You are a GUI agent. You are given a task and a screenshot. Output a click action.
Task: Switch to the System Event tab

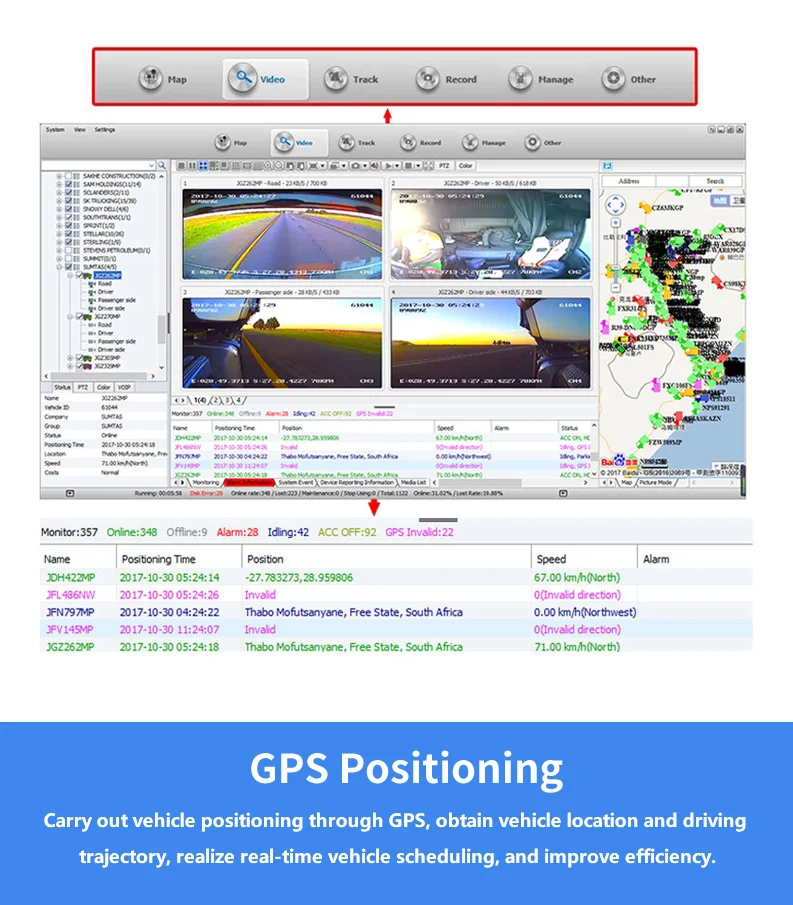[x=295, y=482]
